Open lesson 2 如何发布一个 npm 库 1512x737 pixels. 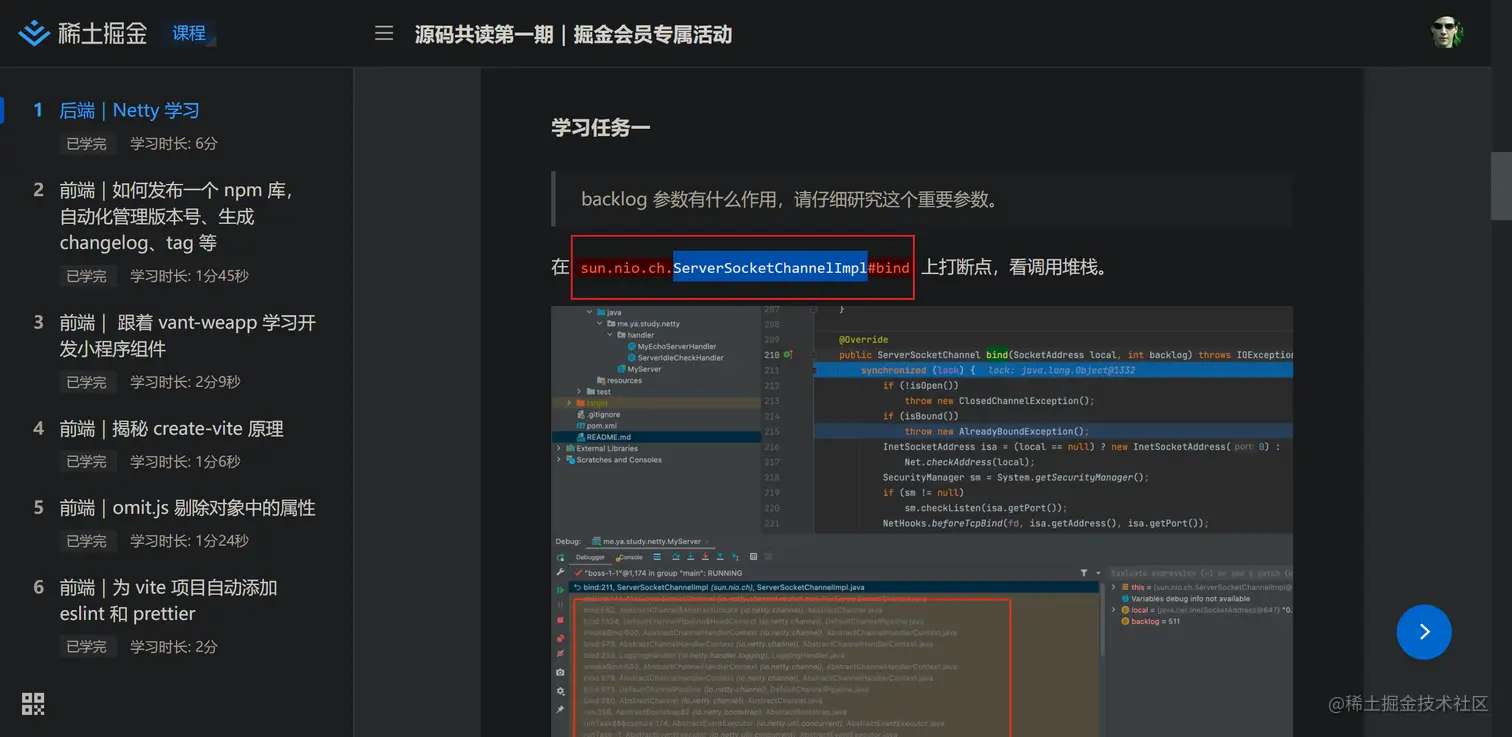[x=176, y=217]
